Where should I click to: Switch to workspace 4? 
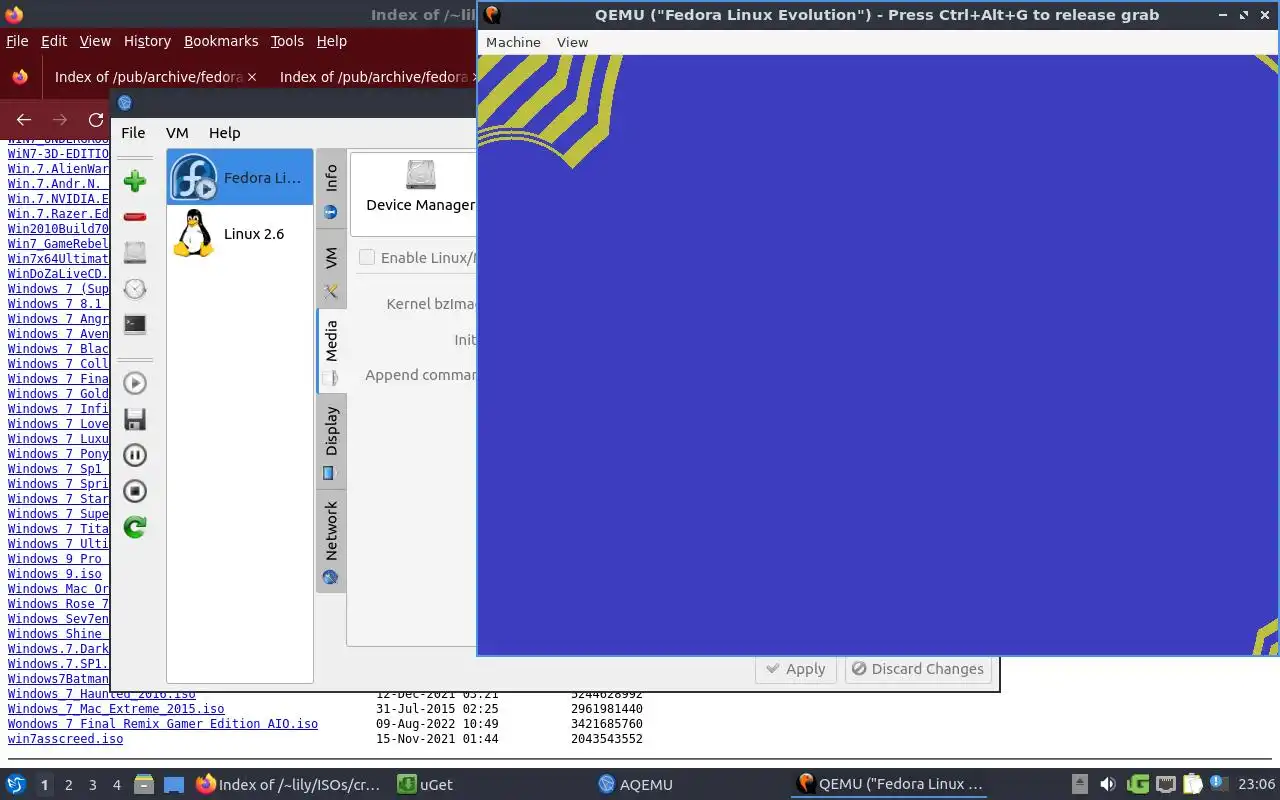point(117,785)
